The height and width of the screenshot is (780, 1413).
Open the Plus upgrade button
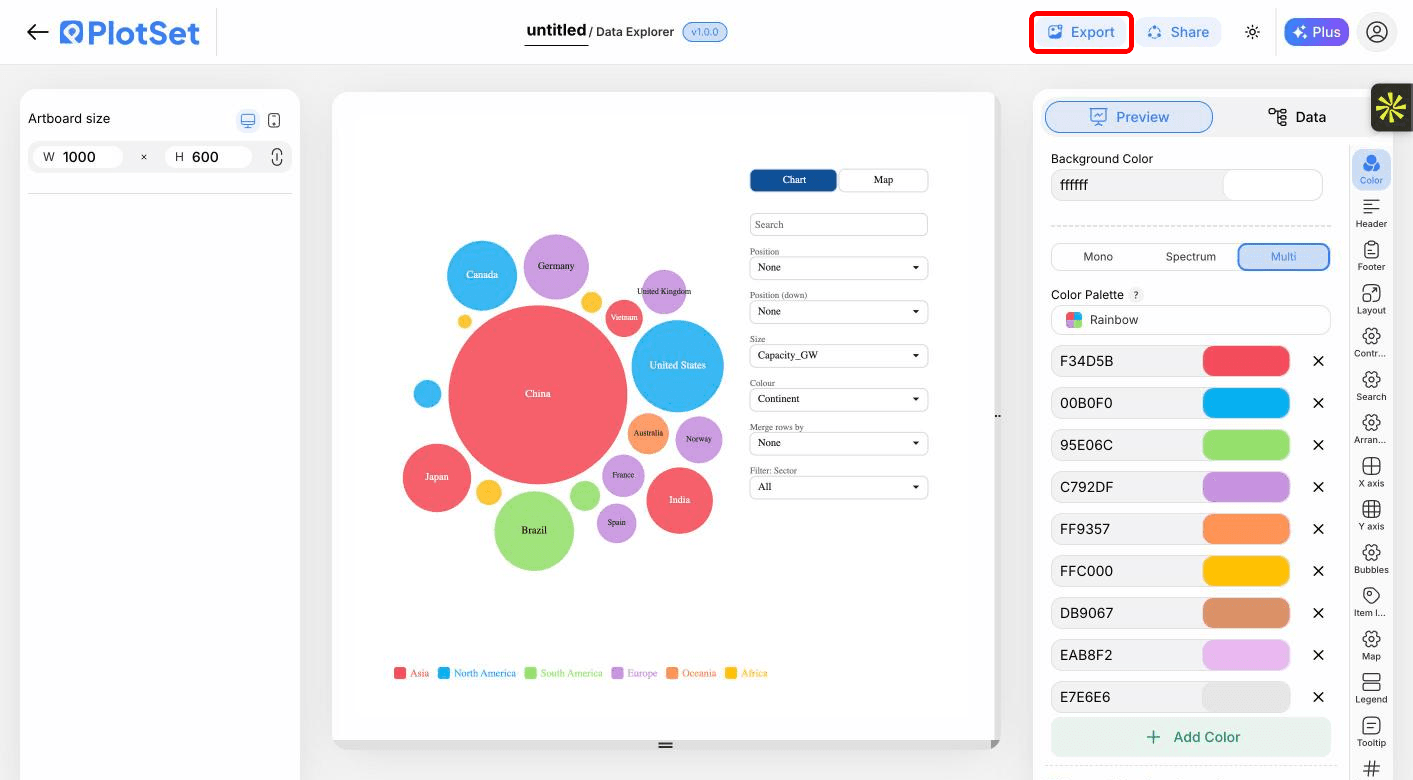pos(1316,32)
